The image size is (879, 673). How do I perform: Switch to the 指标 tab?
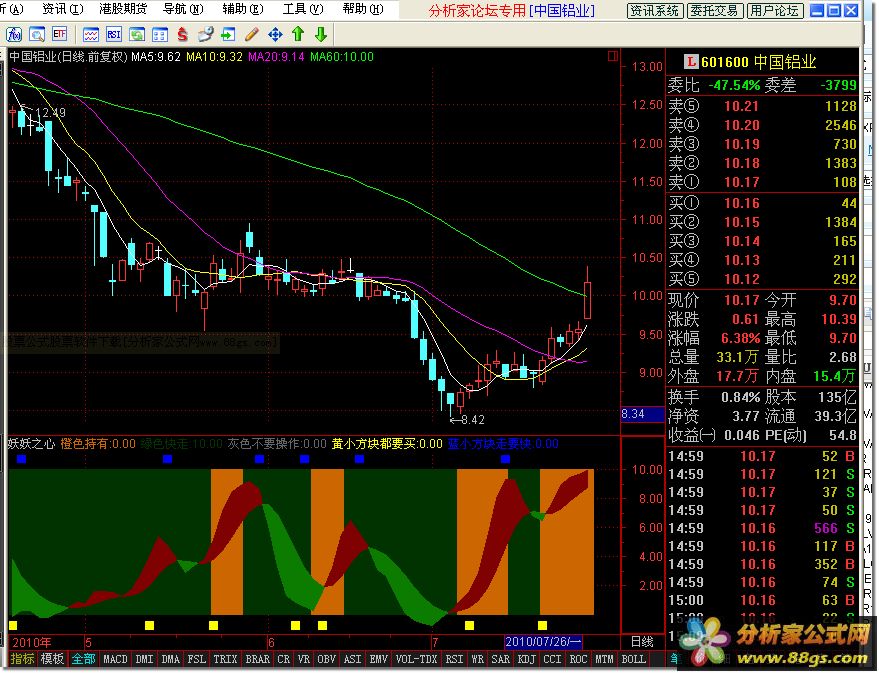tap(22, 659)
